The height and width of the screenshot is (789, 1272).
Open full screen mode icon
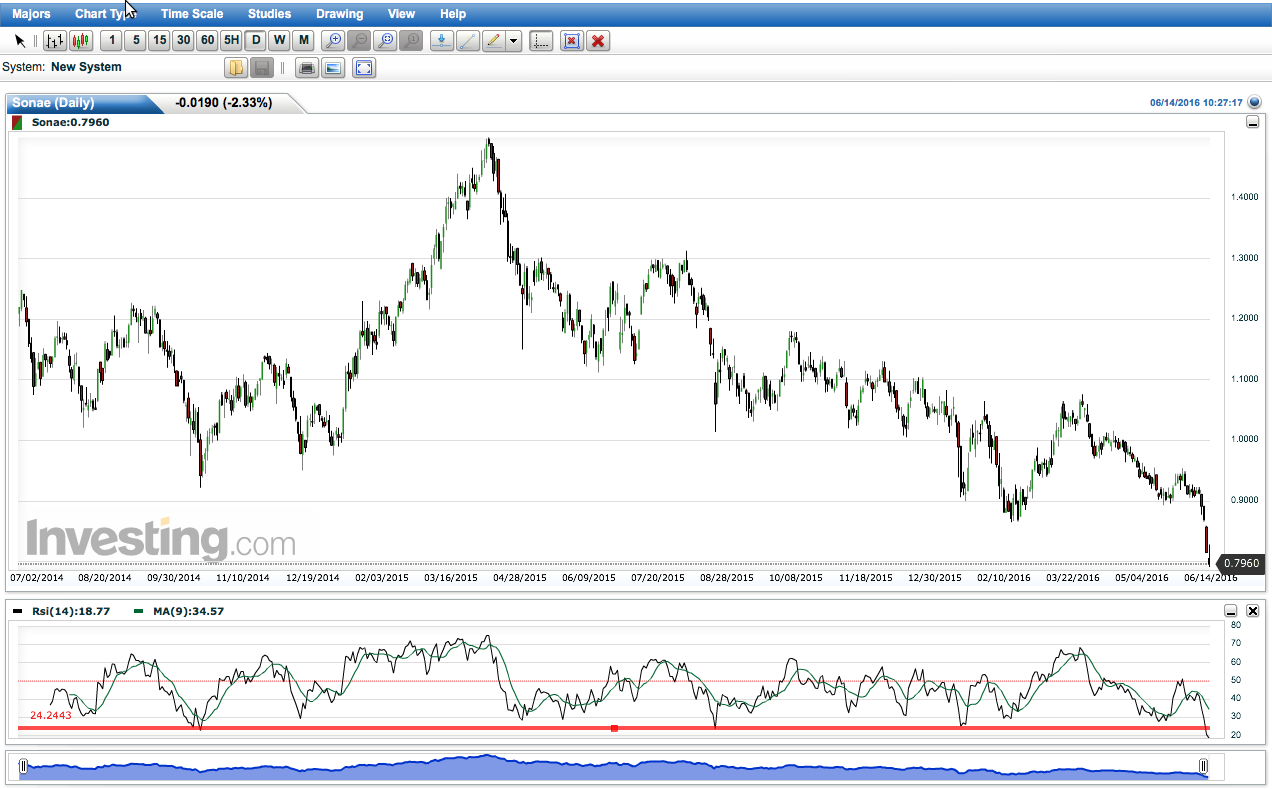pos(364,68)
